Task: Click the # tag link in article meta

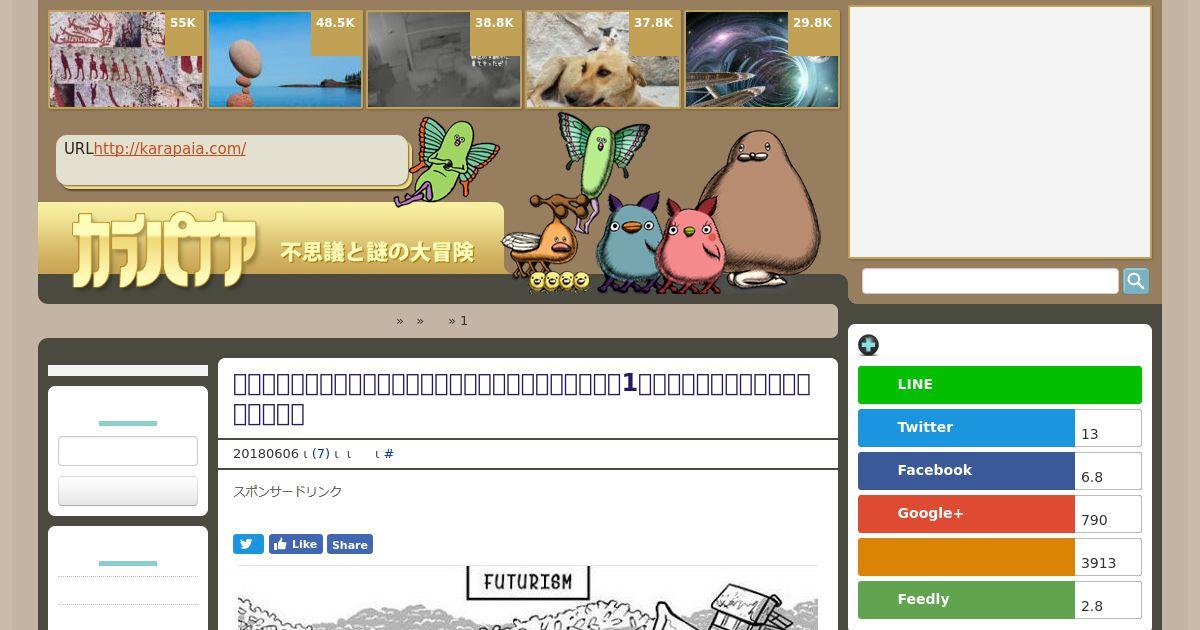Action: point(389,454)
